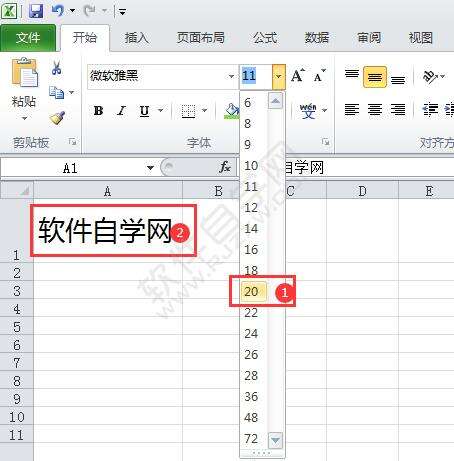Open the undo history dropdown arrow
454x461 pixels.
[x=72, y=11]
